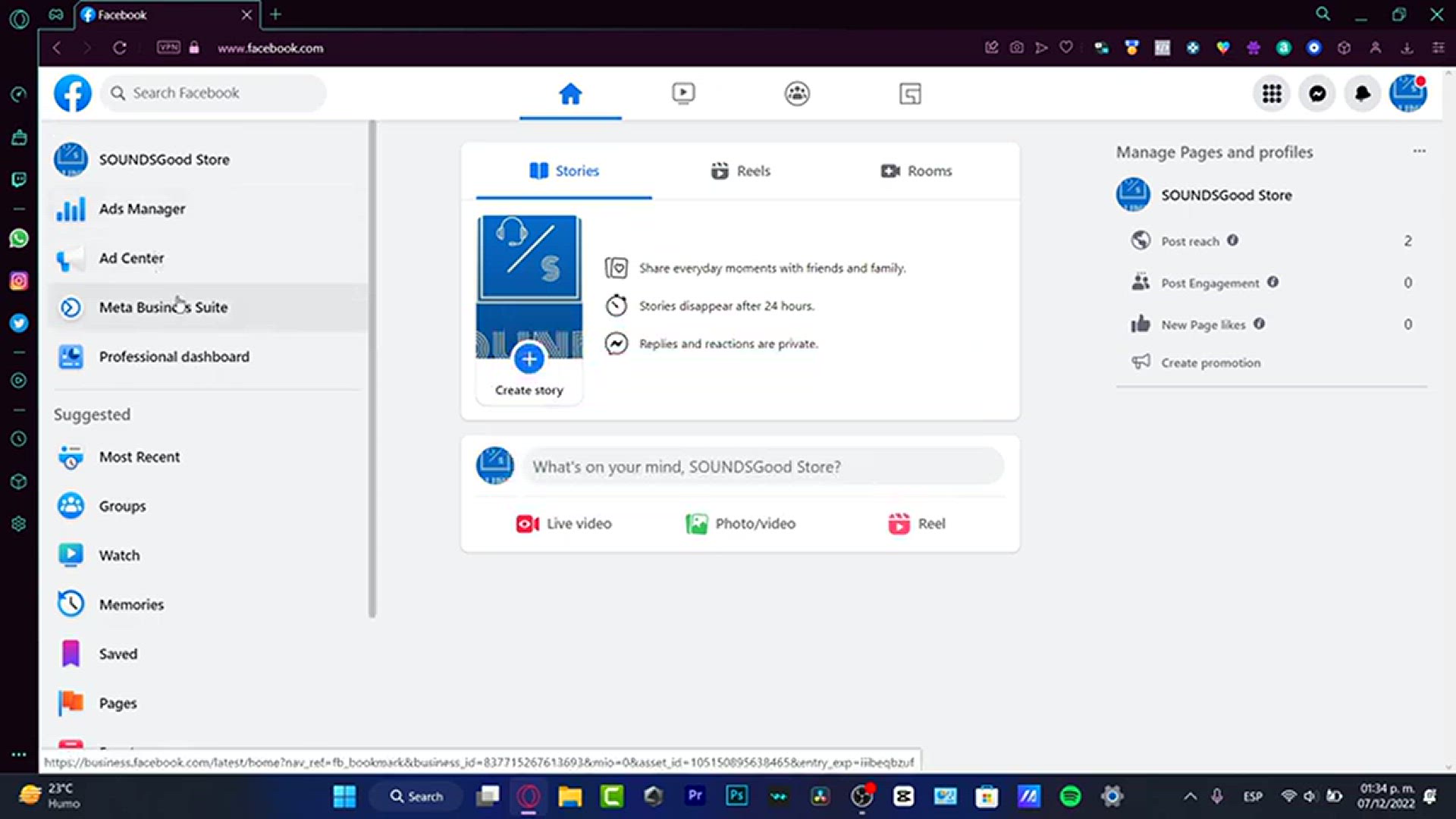Open Pages in the left sidebar

[209, 703]
